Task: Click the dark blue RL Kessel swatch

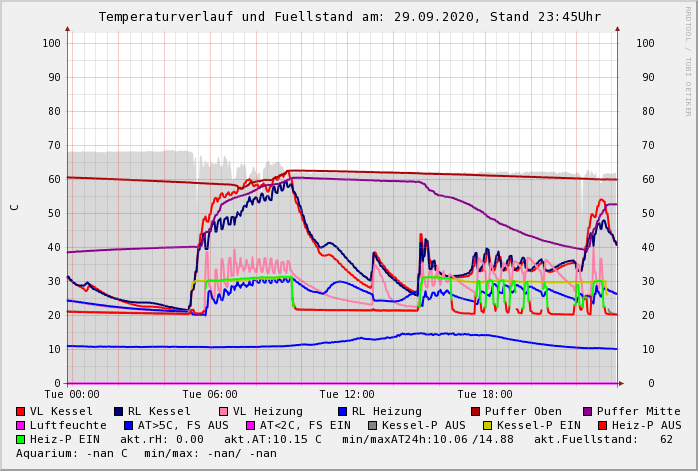Action: [x=119, y=412]
